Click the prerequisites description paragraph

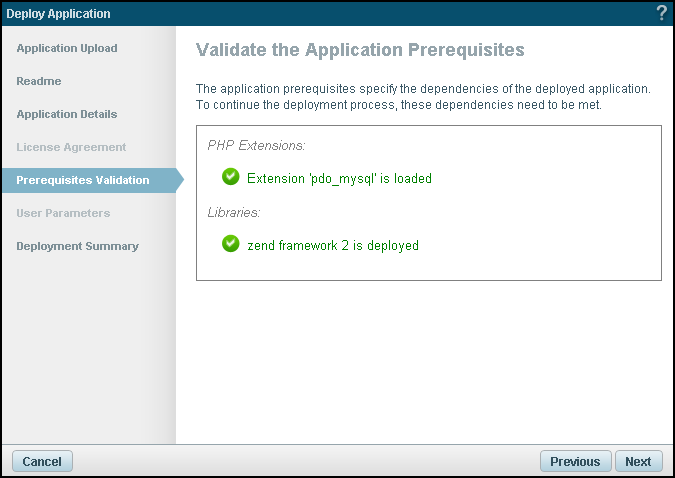(x=423, y=97)
